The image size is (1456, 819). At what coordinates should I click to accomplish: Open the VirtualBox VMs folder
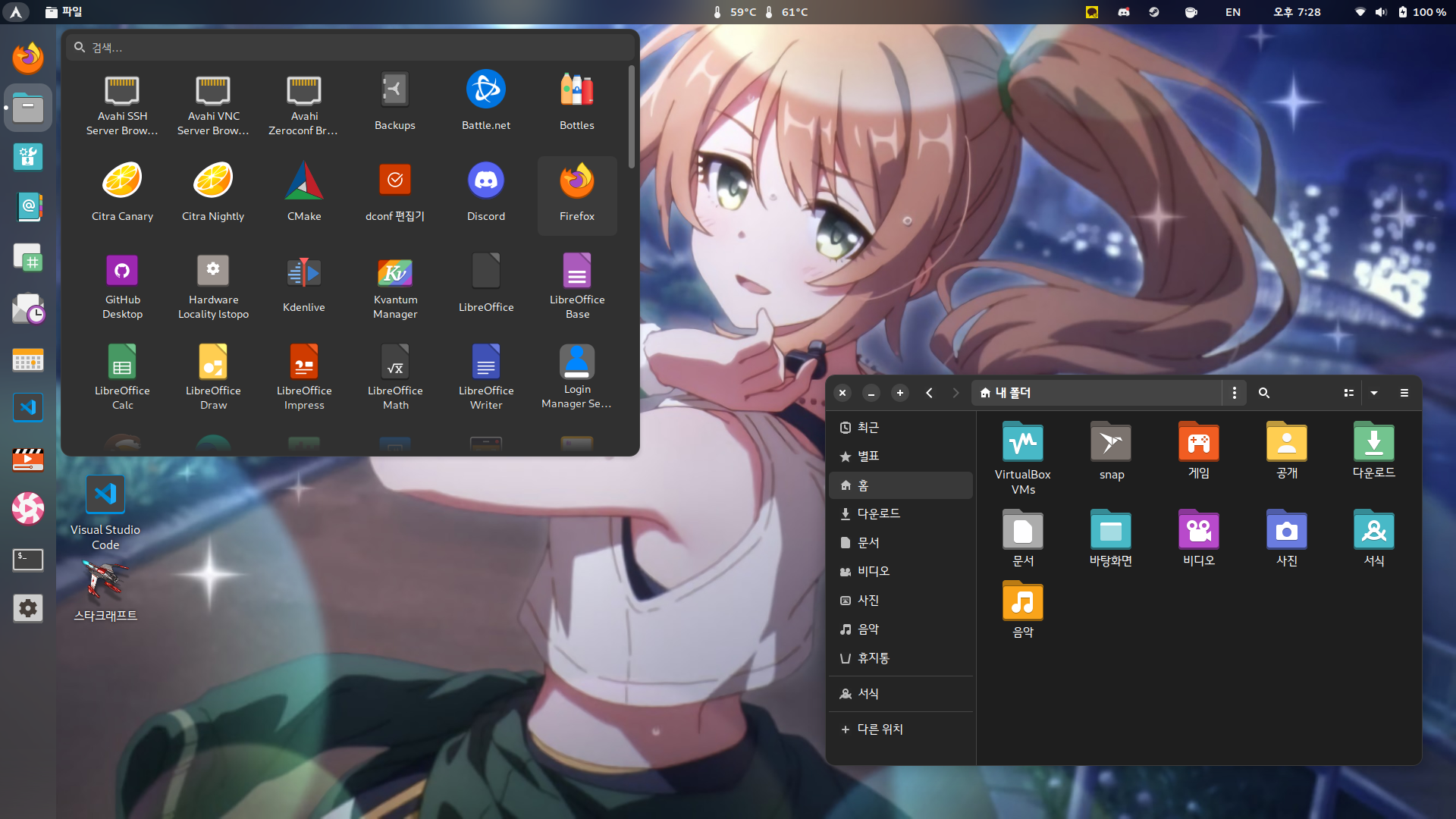pyautogui.click(x=1023, y=458)
